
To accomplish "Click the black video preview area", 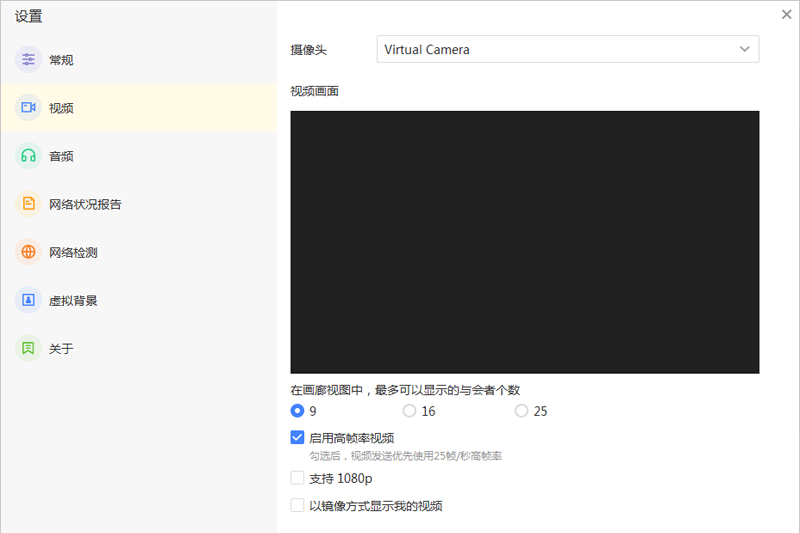I will click(524, 242).
